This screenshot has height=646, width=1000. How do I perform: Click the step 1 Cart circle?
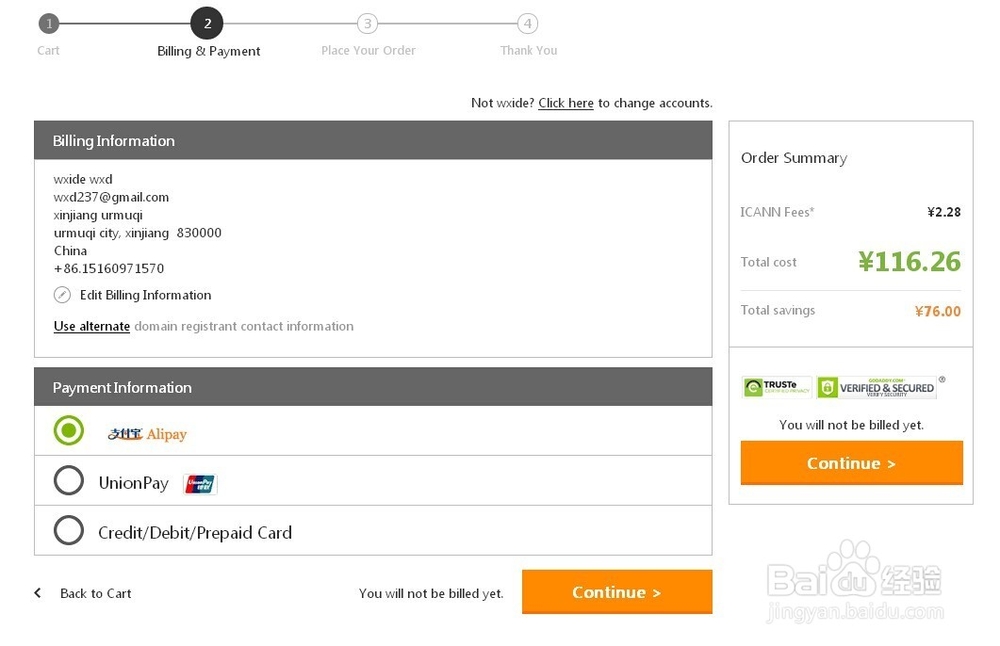(x=49, y=23)
